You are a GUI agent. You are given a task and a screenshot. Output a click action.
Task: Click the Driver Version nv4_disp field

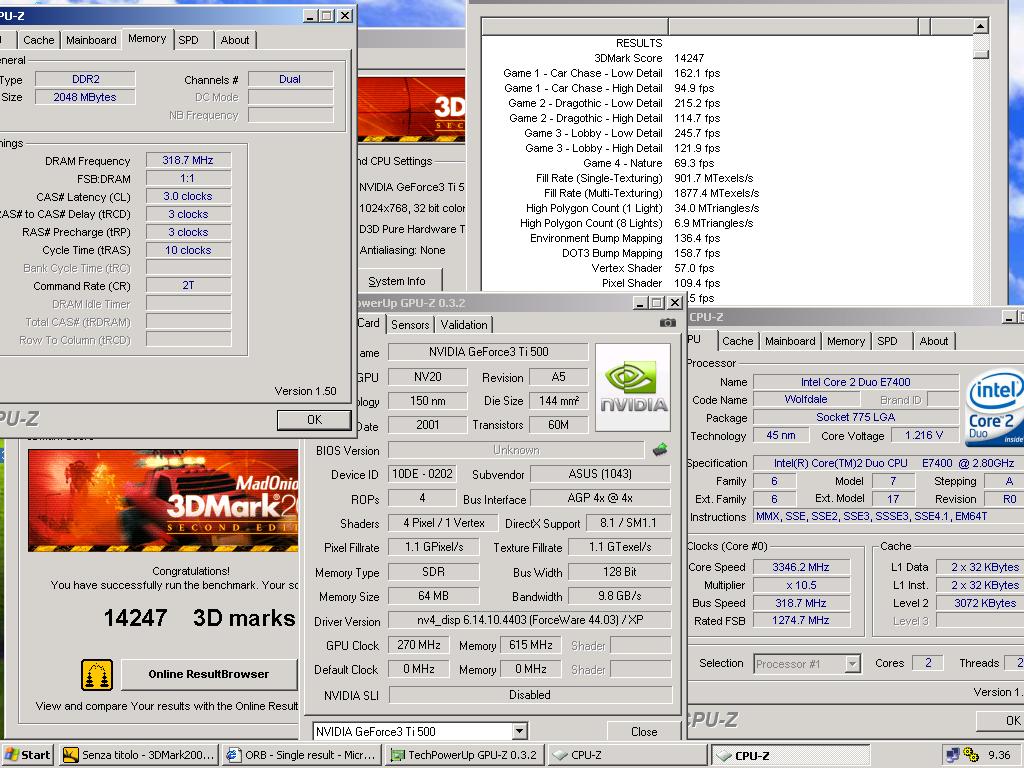click(530, 620)
